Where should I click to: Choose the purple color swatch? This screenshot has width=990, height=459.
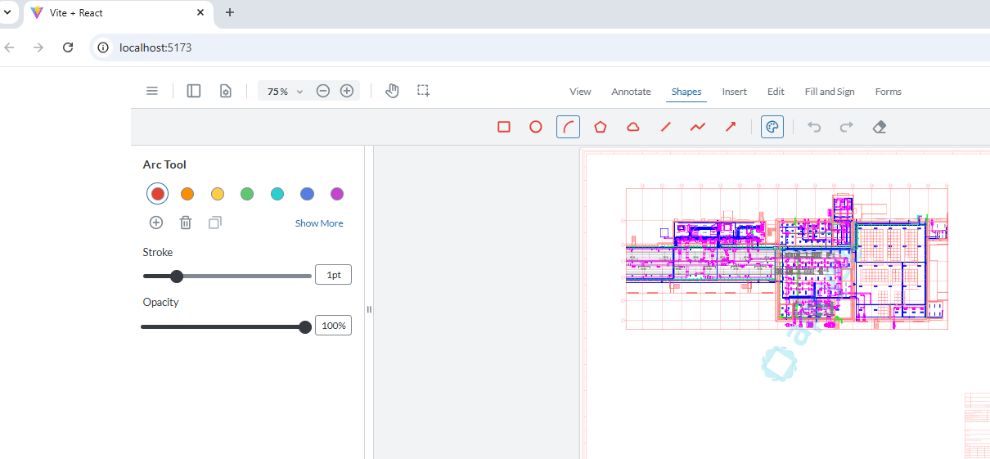click(x=337, y=194)
